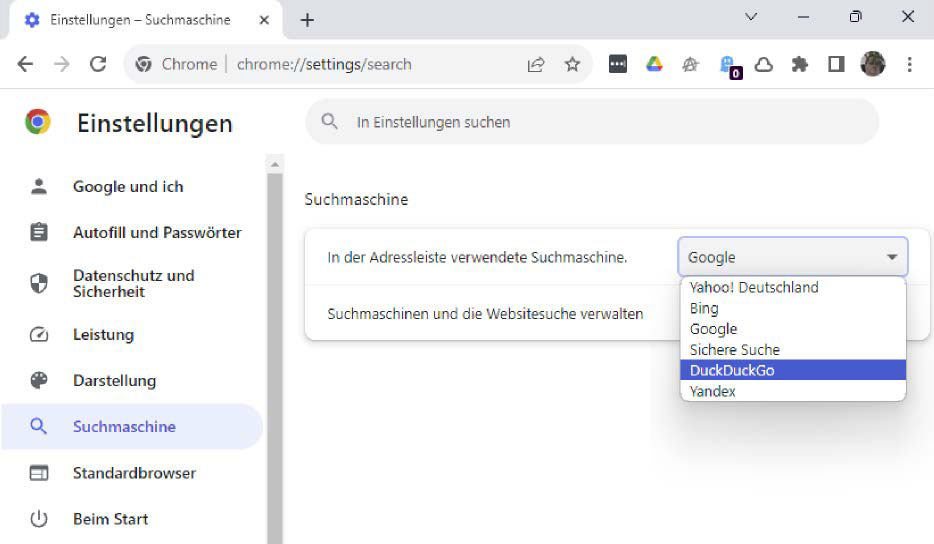Open the profile avatar menu
Image resolution: width=934 pixels, height=544 pixels.
873,64
